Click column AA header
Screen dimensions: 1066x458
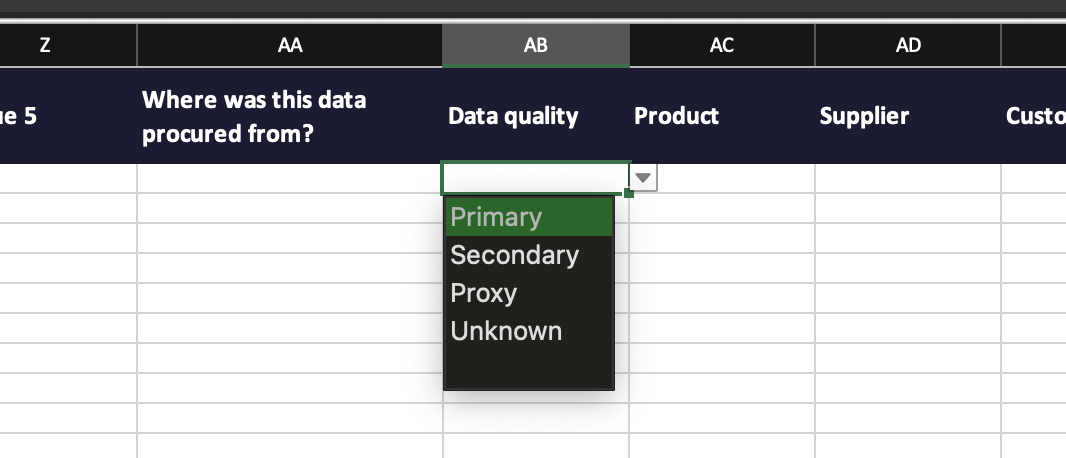(x=290, y=45)
